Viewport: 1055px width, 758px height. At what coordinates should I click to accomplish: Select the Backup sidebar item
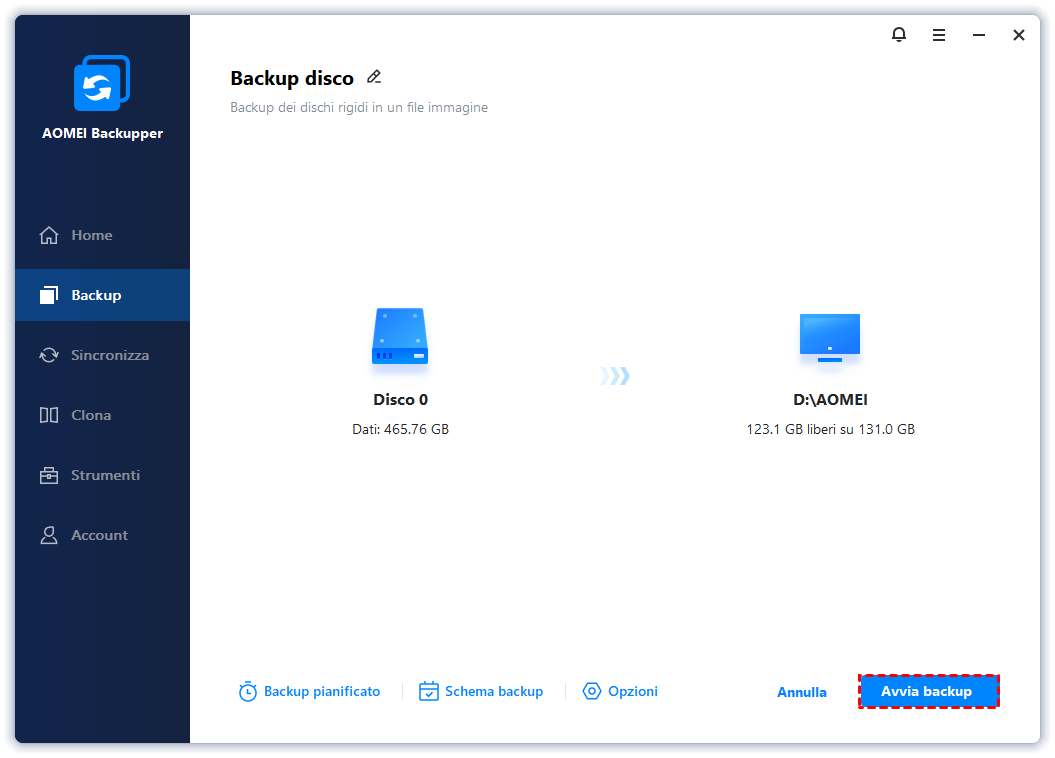[102, 295]
